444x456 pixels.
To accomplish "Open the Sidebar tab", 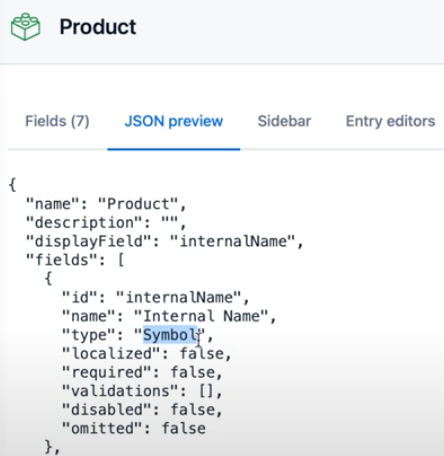I will click(284, 121).
